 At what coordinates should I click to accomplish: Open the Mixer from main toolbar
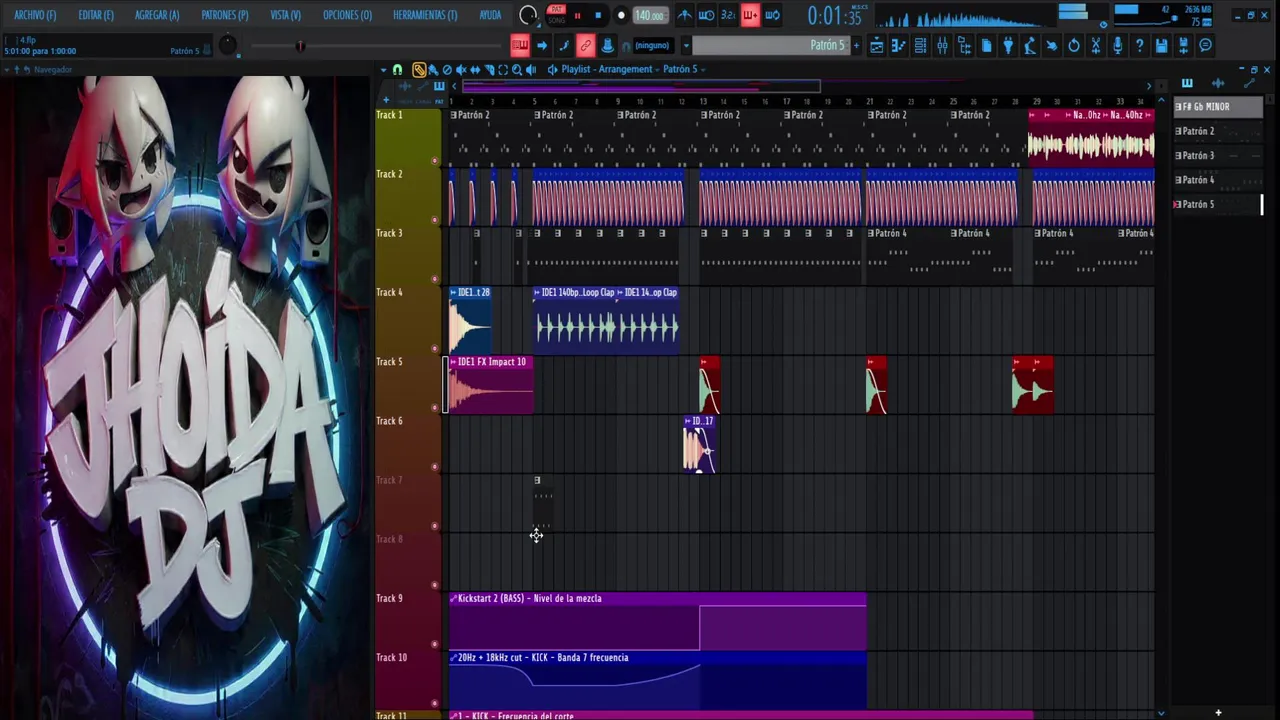(x=942, y=45)
